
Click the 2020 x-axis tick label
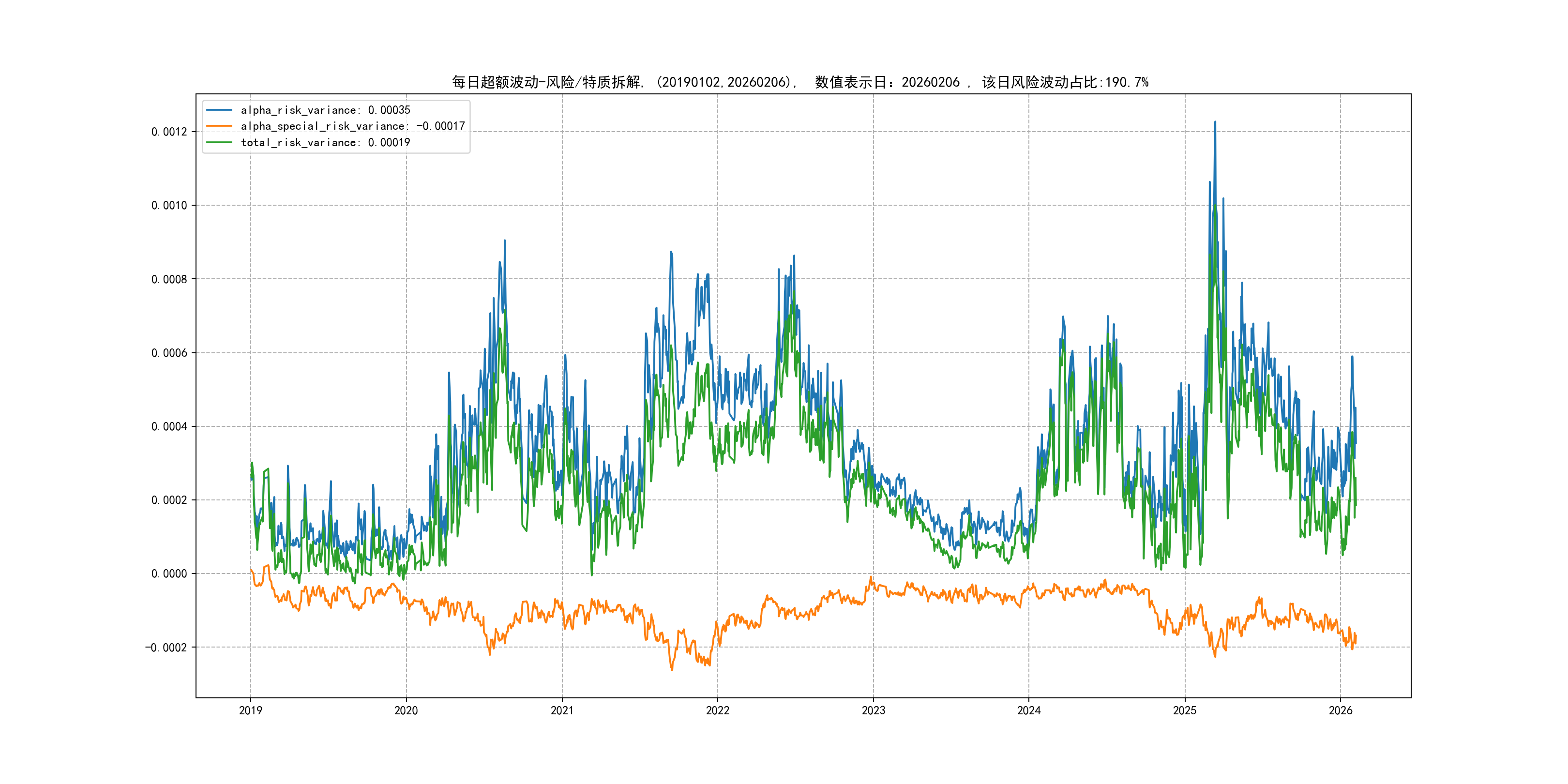point(406,710)
